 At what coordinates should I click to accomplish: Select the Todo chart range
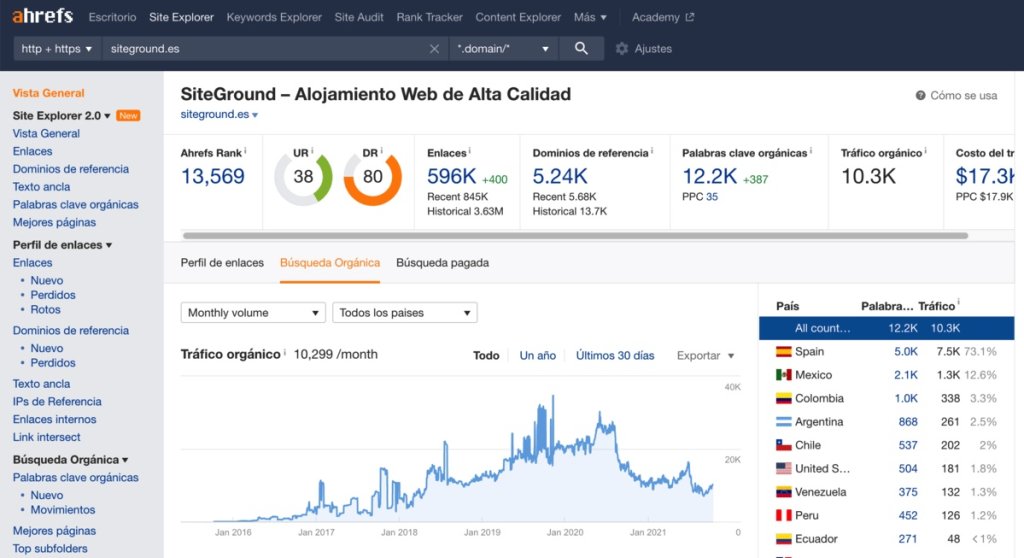click(486, 355)
